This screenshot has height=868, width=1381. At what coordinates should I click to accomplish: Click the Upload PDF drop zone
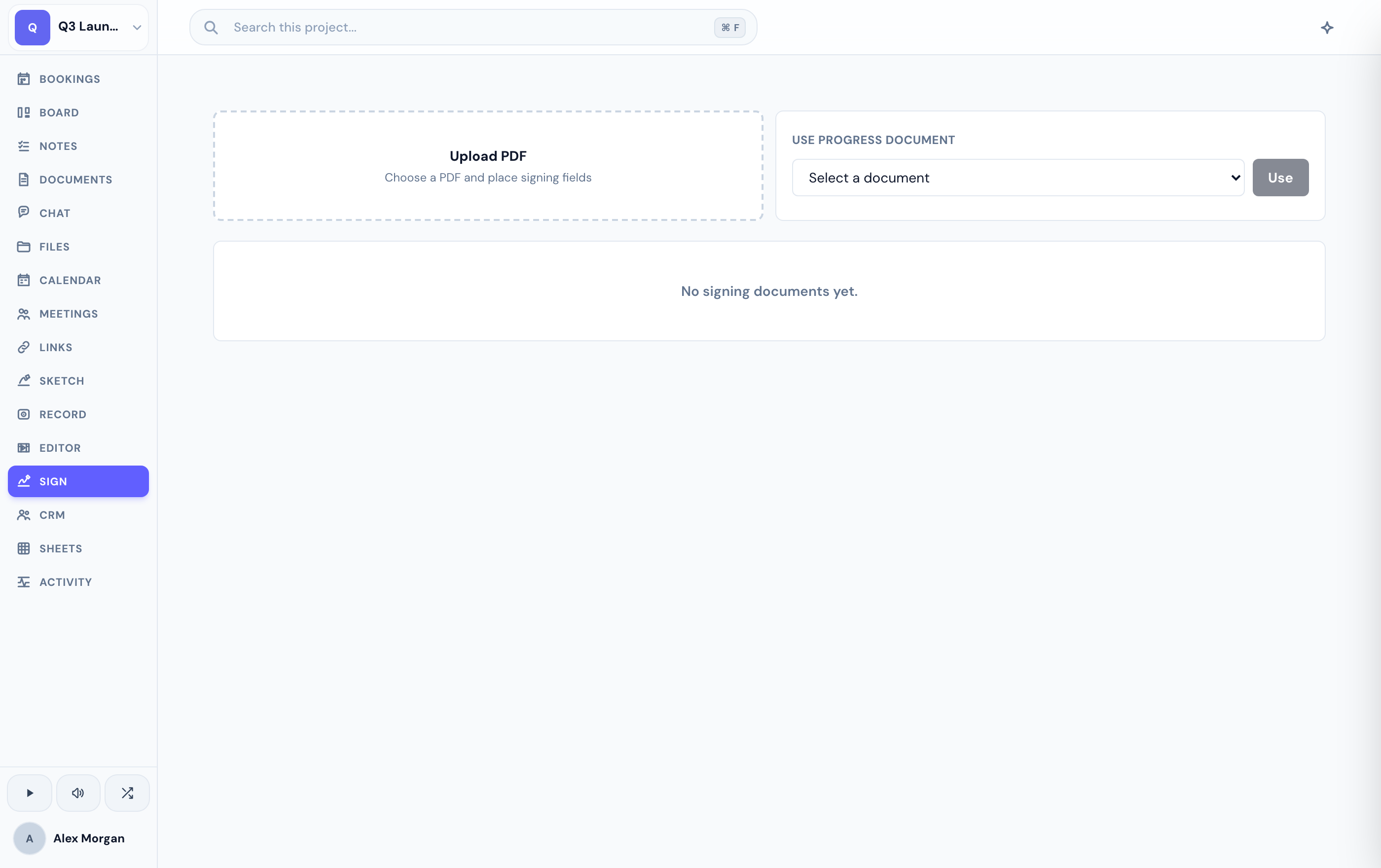(x=488, y=166)
